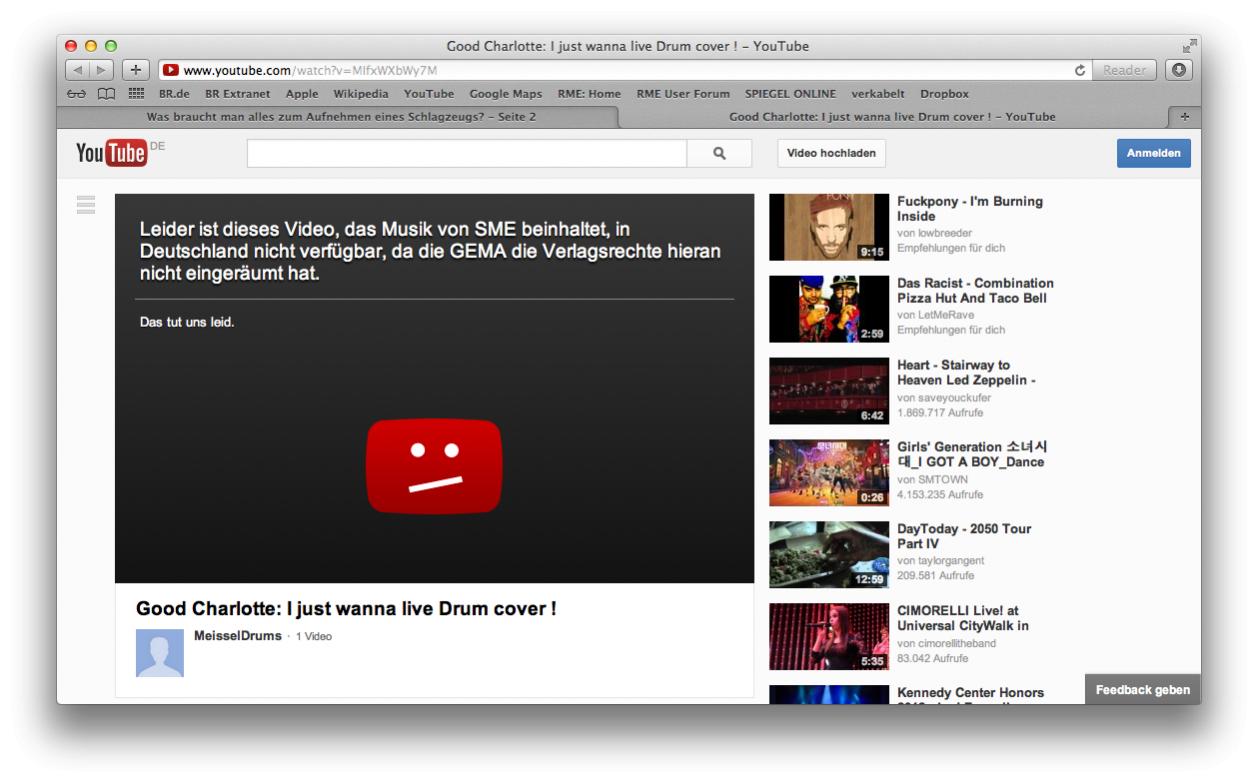
Task: Open the Das Racist video thumbnail
Action: [829, 309]
